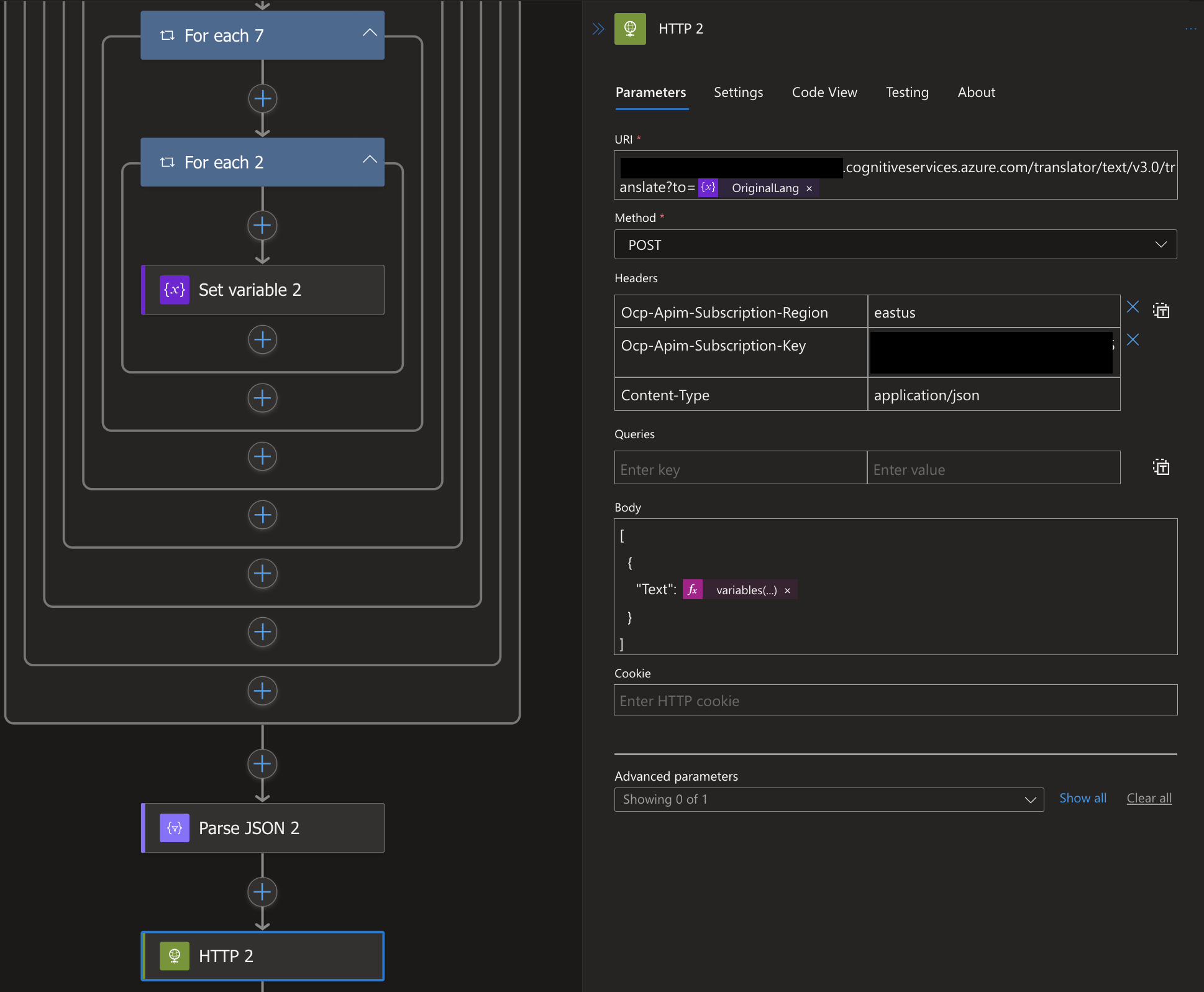Viewport: 1204px width, 992px height.
Task: Open the ellipsis menu for HTTP 2
Action: click(1190, 29)
